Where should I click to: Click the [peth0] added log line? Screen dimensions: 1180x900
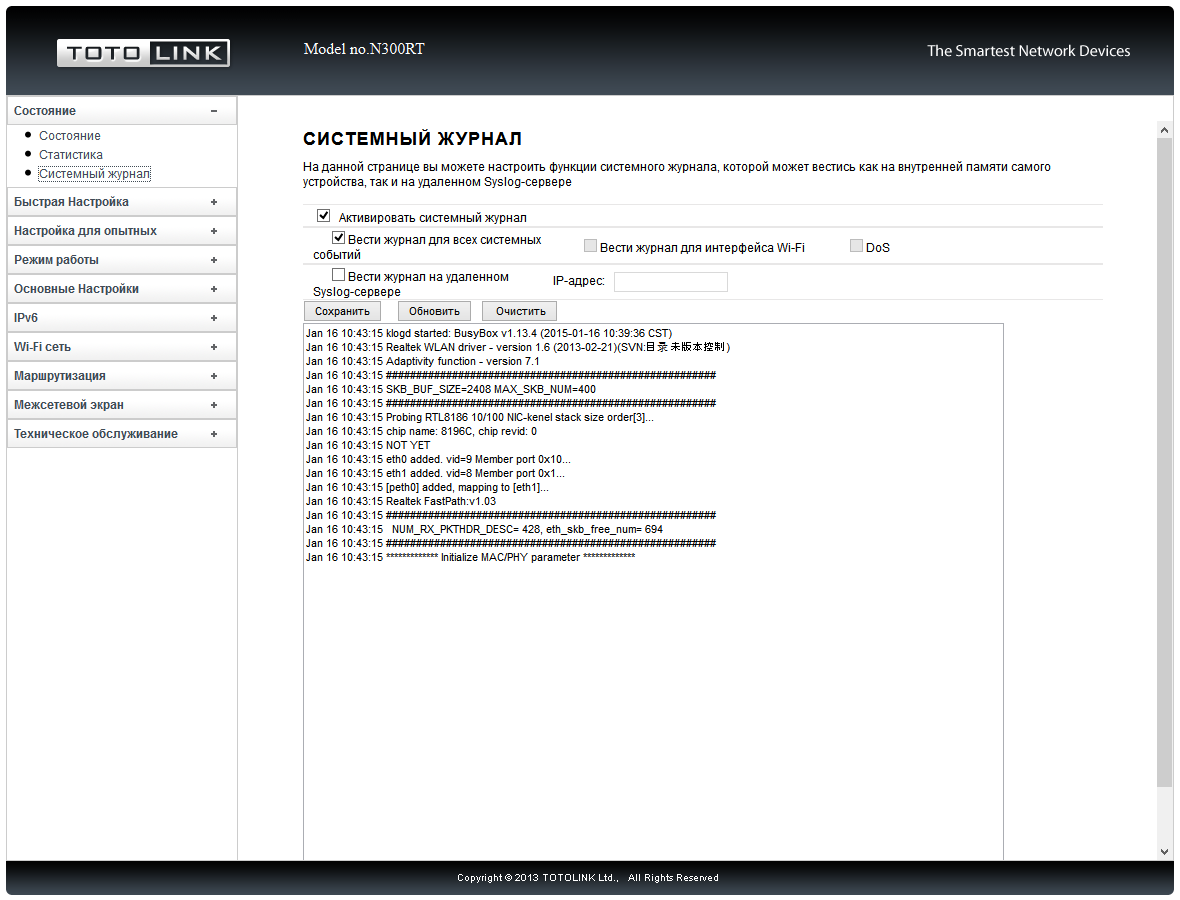427,488
